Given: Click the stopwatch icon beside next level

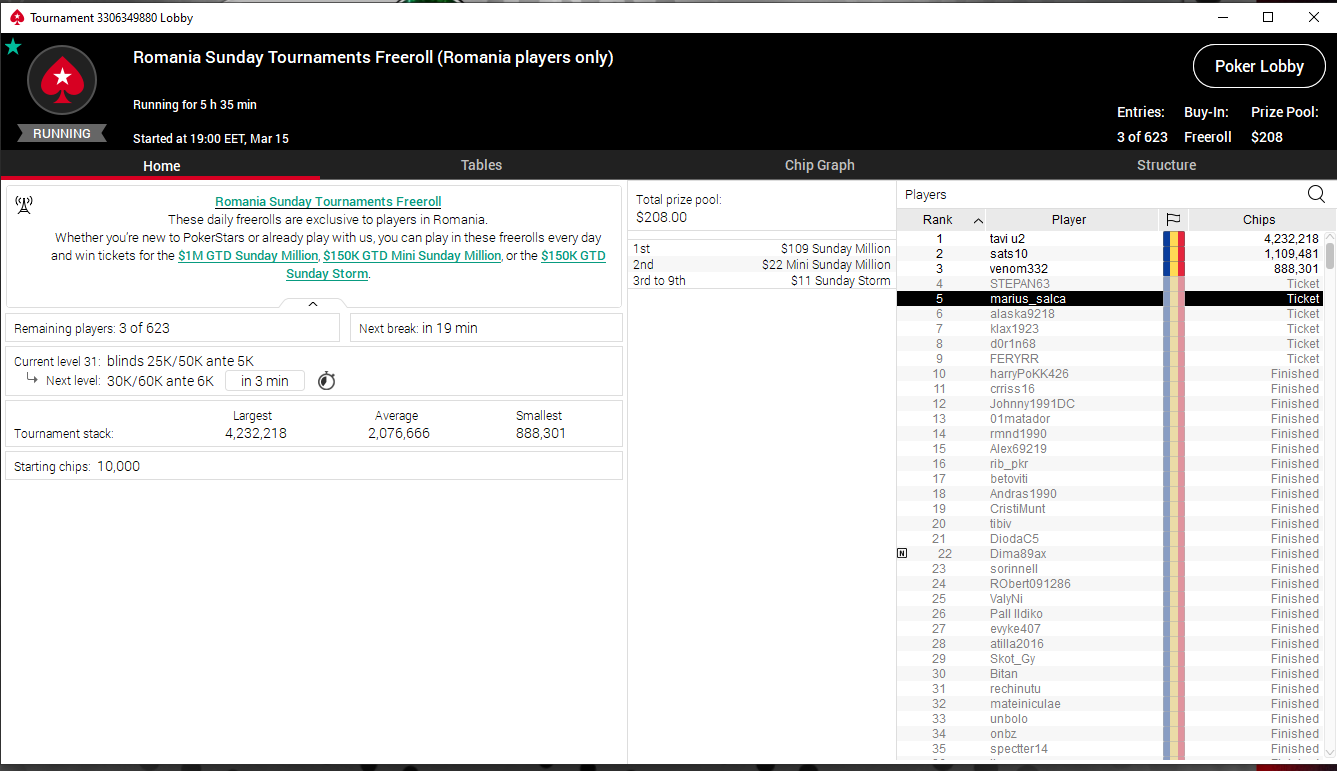Looking at the screenshot, I should [326, 381].
